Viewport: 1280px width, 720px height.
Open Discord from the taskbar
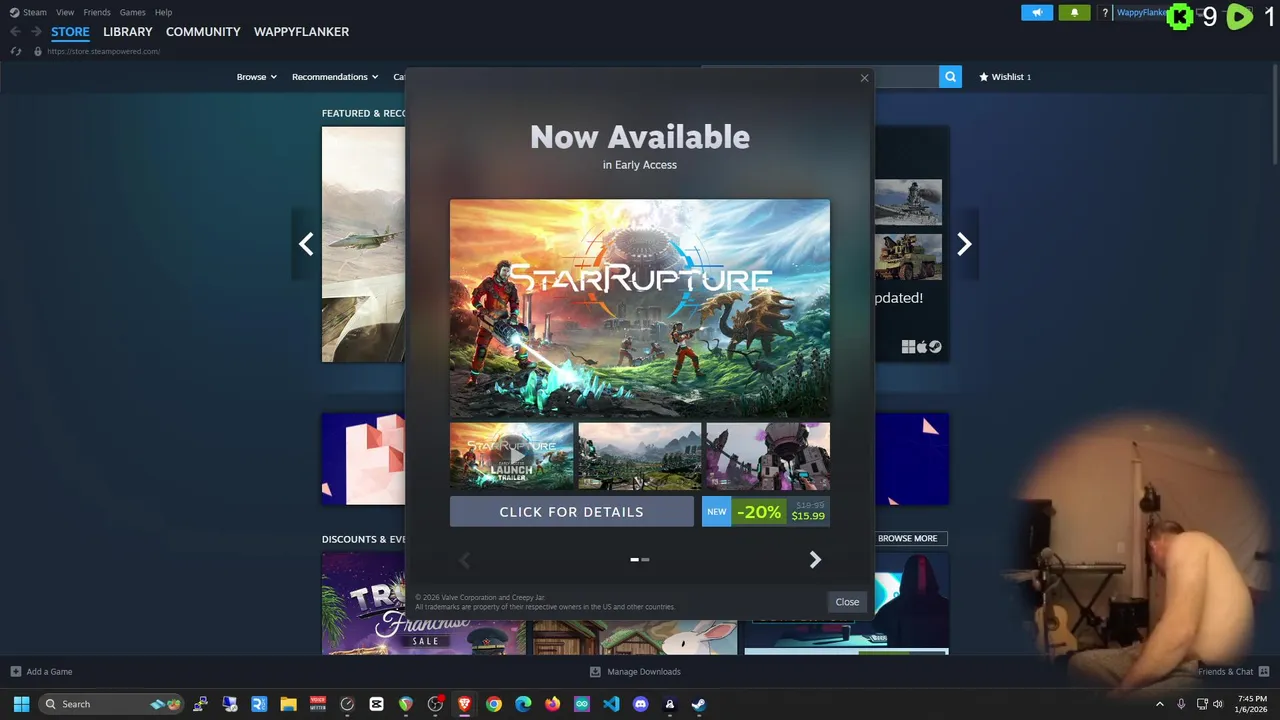click(x=640, y=704)
